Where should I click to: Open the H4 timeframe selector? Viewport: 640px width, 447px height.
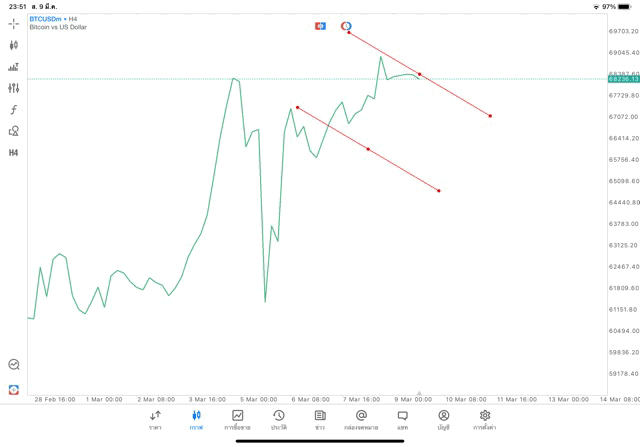point(14,153)
